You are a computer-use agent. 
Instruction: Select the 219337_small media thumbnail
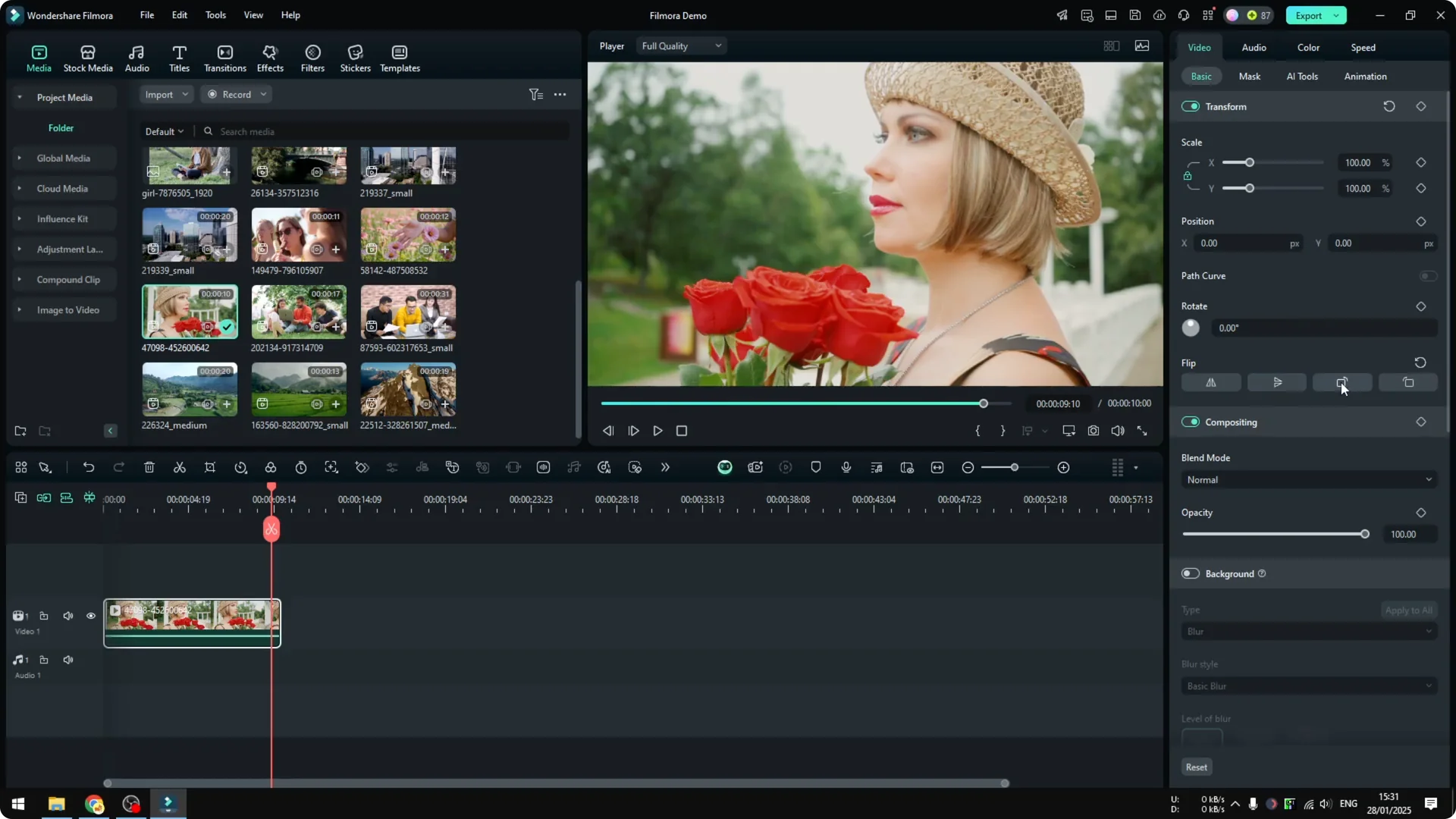tap(407, 165)
